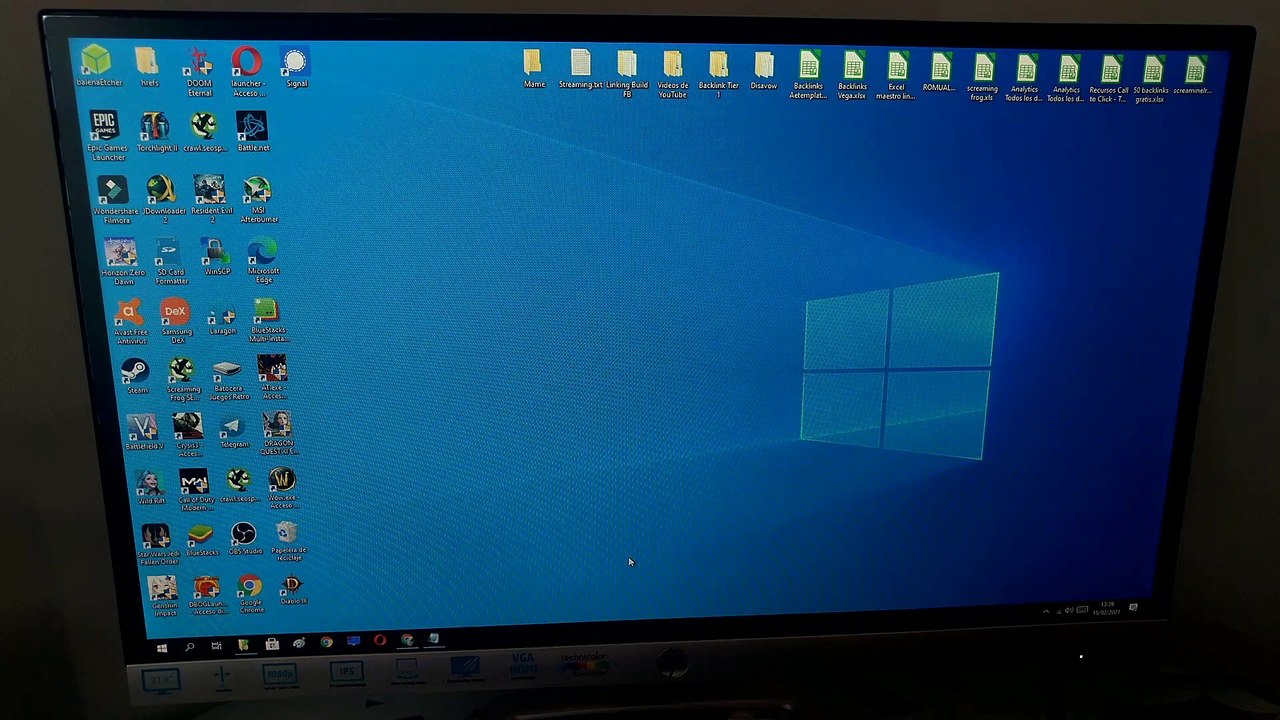This screenshot has width=1280, height=720.
Task: Launch DOOM Eternal from the desktop
Action: pos(199,72)
